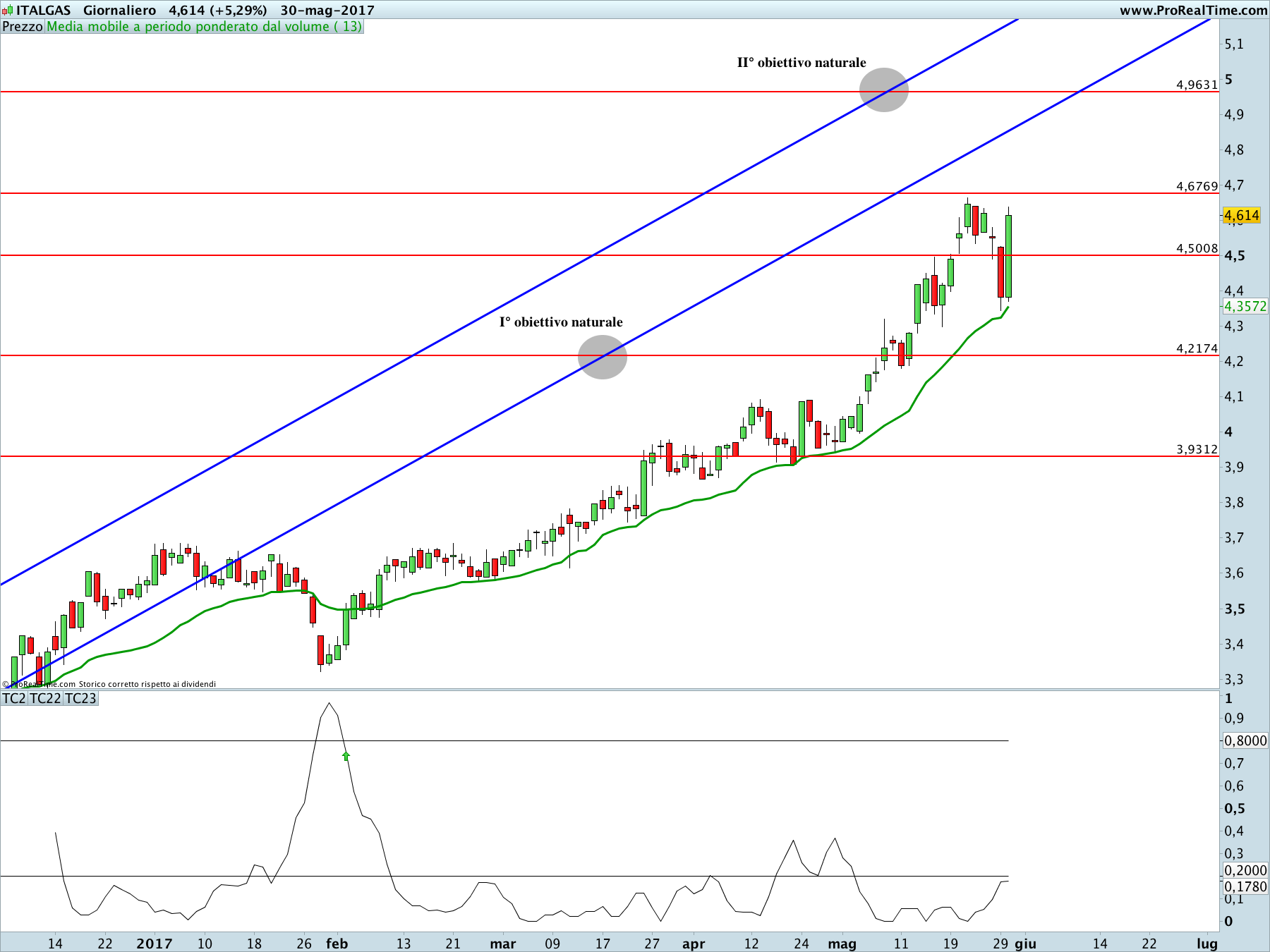
Task: Select the 4,5008 horizontal line label
Action: pos(1197,248)
